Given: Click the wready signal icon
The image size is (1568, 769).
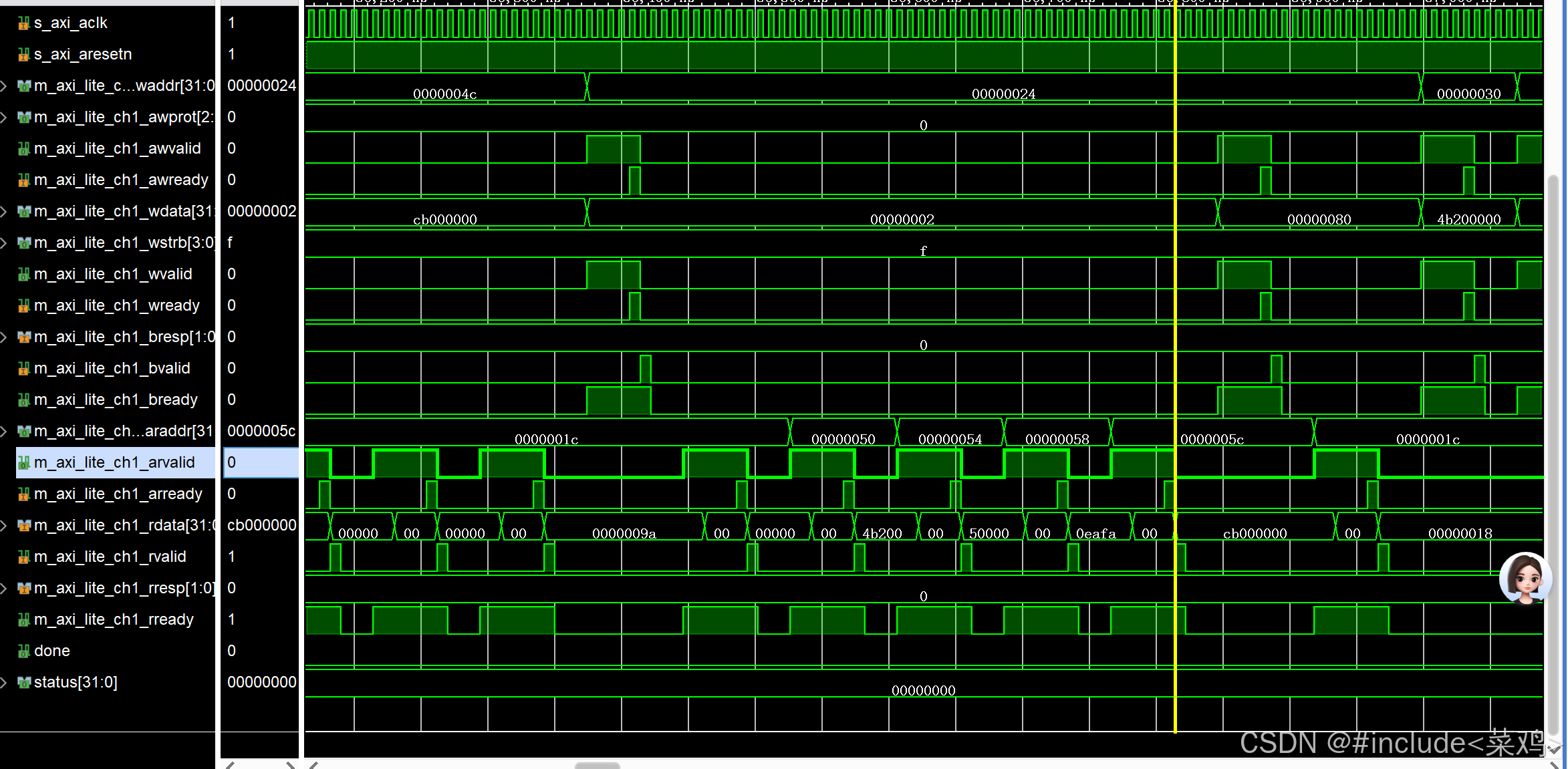Looking at the screenshot, I should click(24, 305).
